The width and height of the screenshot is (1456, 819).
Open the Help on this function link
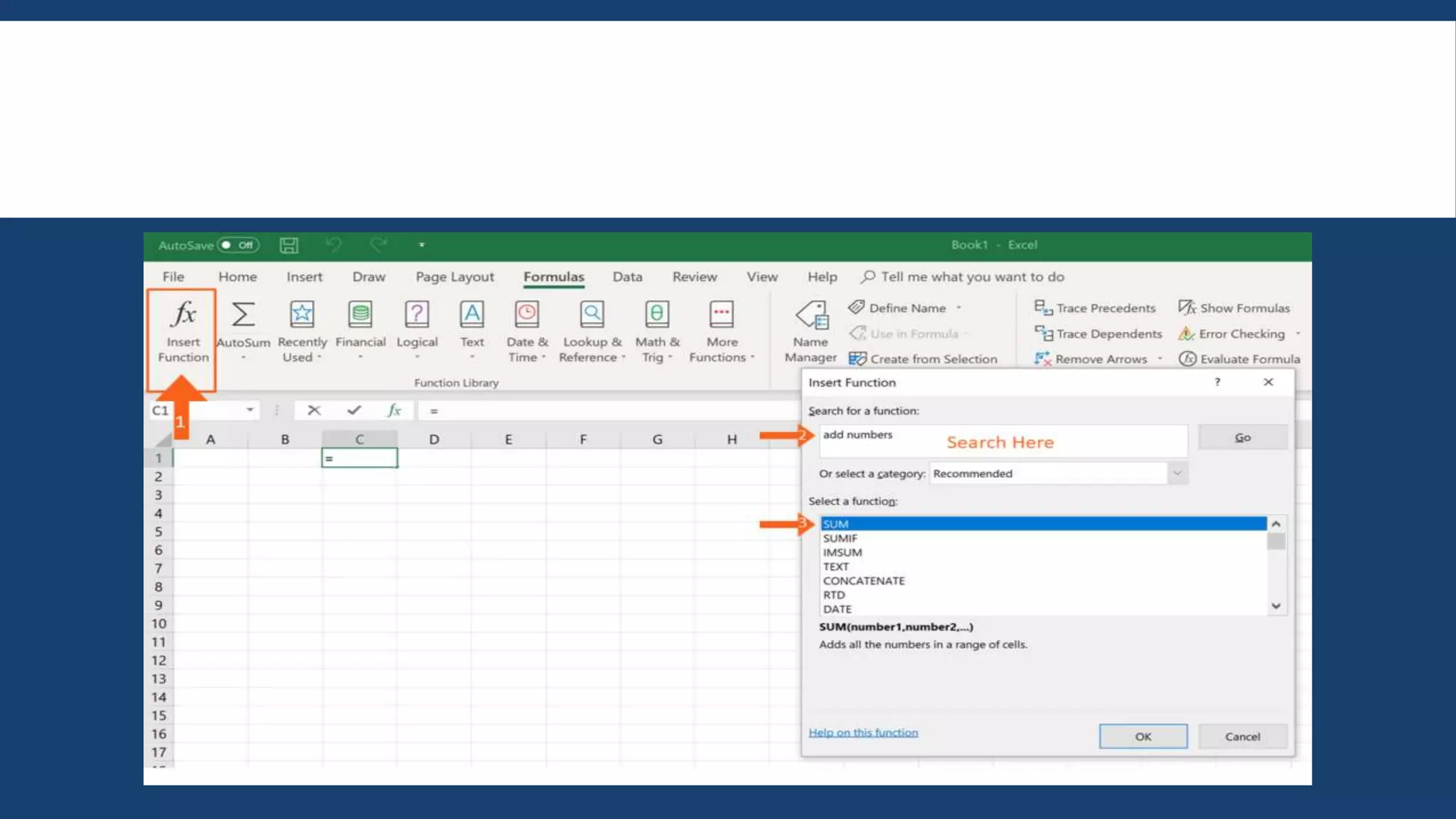click(863, 732)
